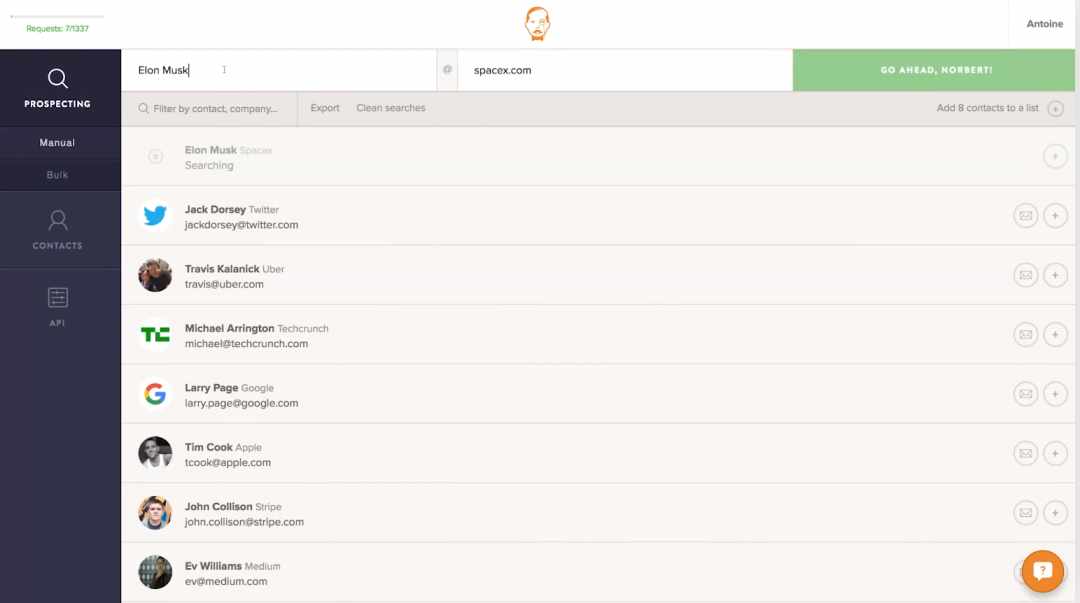Click Clean searches link
The width and height of the screenshot is (1080, 603).
pyautogui.click(x=391, y=108)
